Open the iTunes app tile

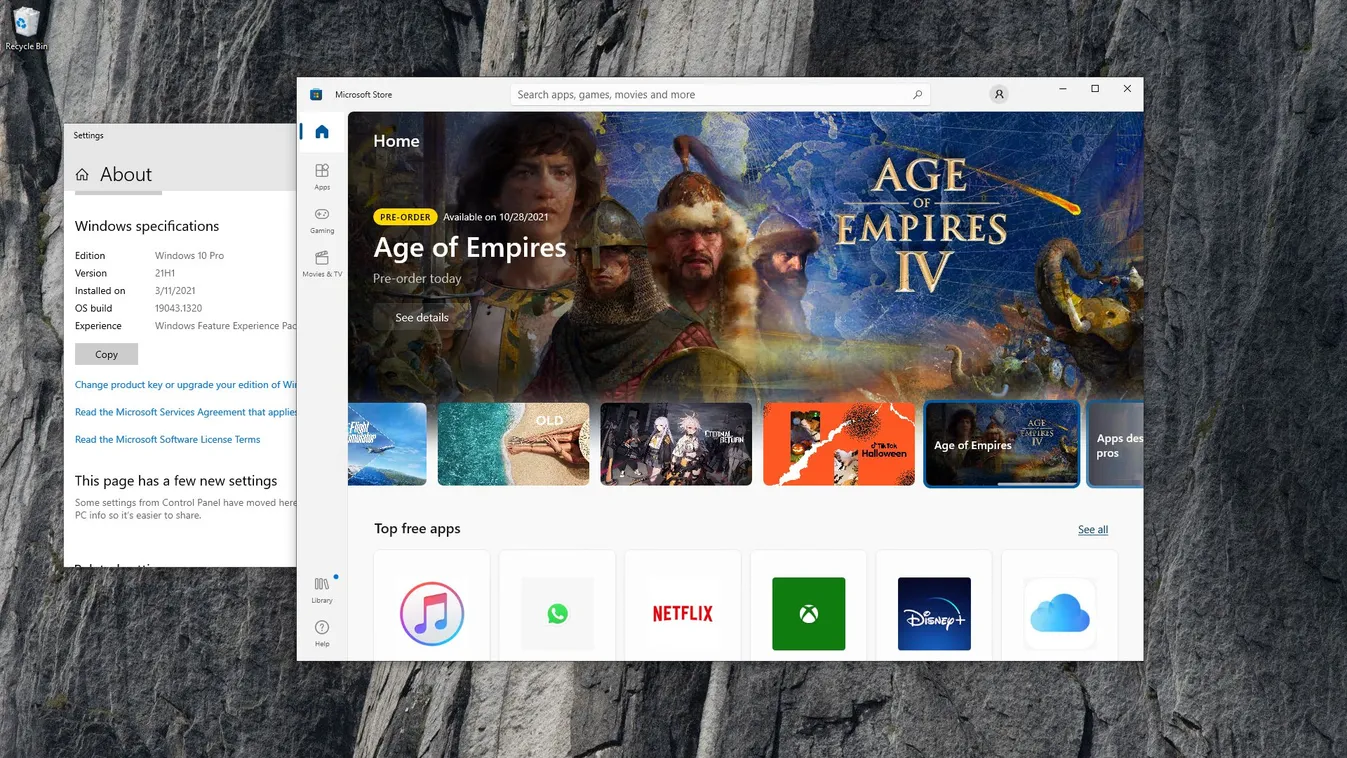[432, 604]
